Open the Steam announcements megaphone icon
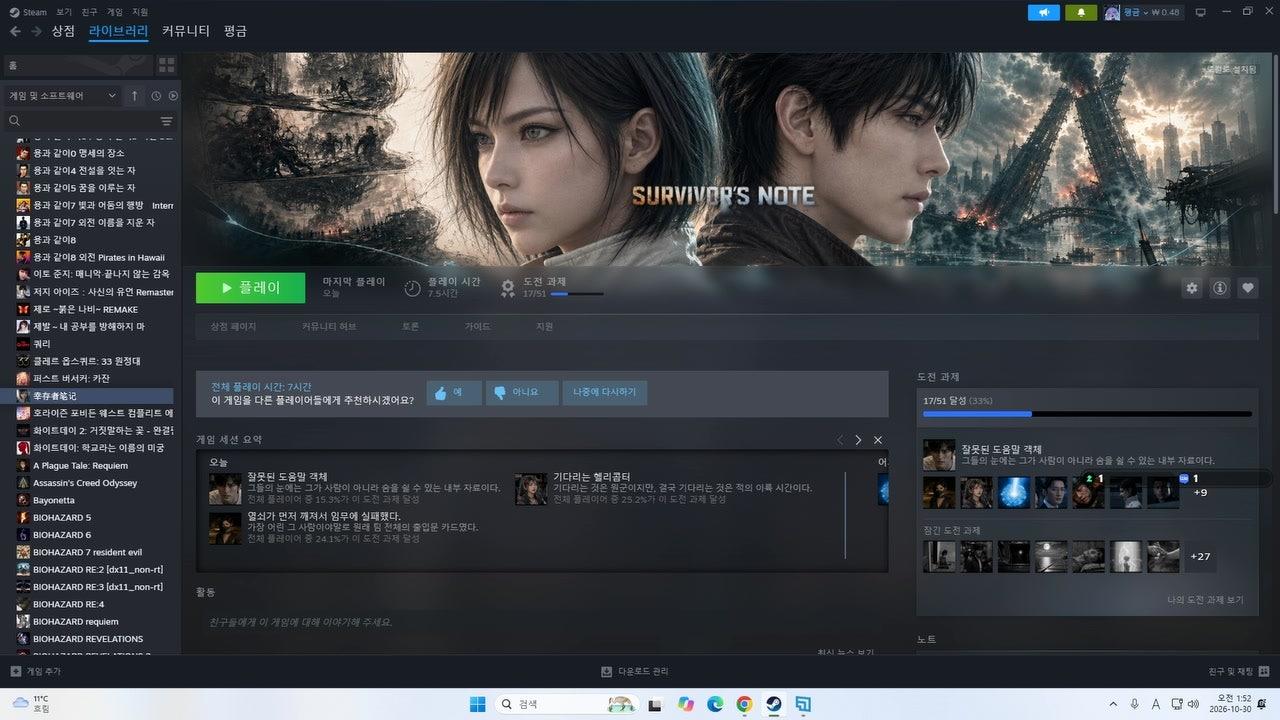The width and height of the screenshot is (1280, 720). (x=1044, y=12)
